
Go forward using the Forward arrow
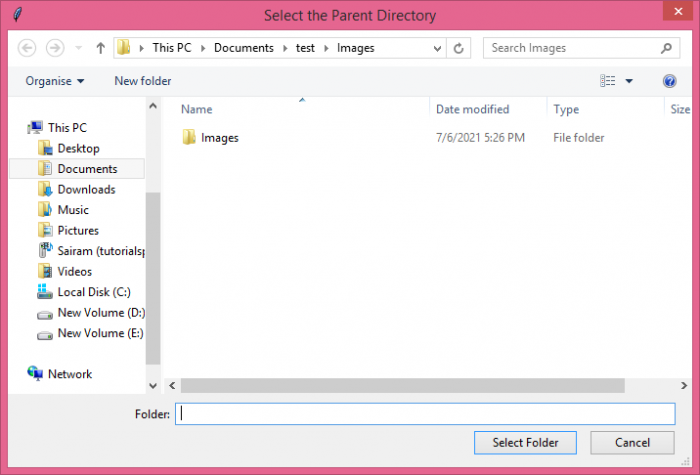coord(55,48)
